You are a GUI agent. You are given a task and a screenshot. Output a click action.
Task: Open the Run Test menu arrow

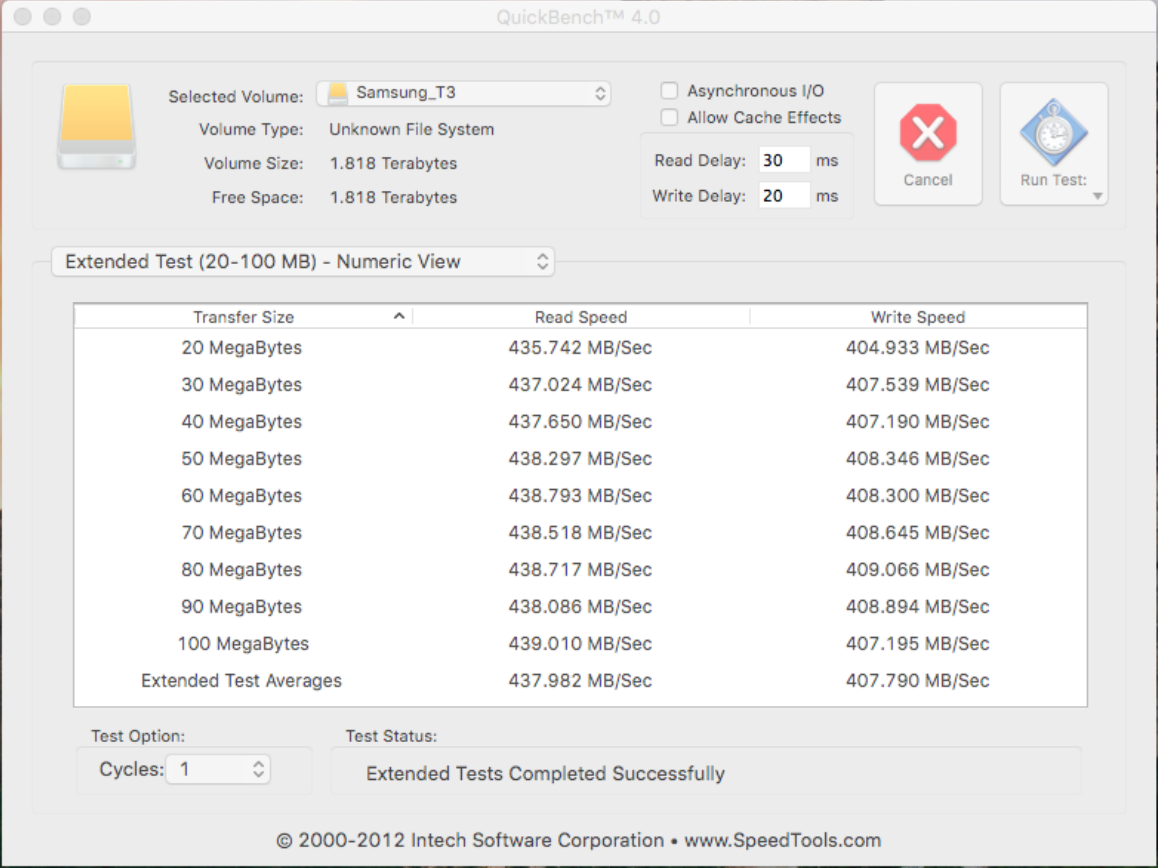click(1097, 196)
